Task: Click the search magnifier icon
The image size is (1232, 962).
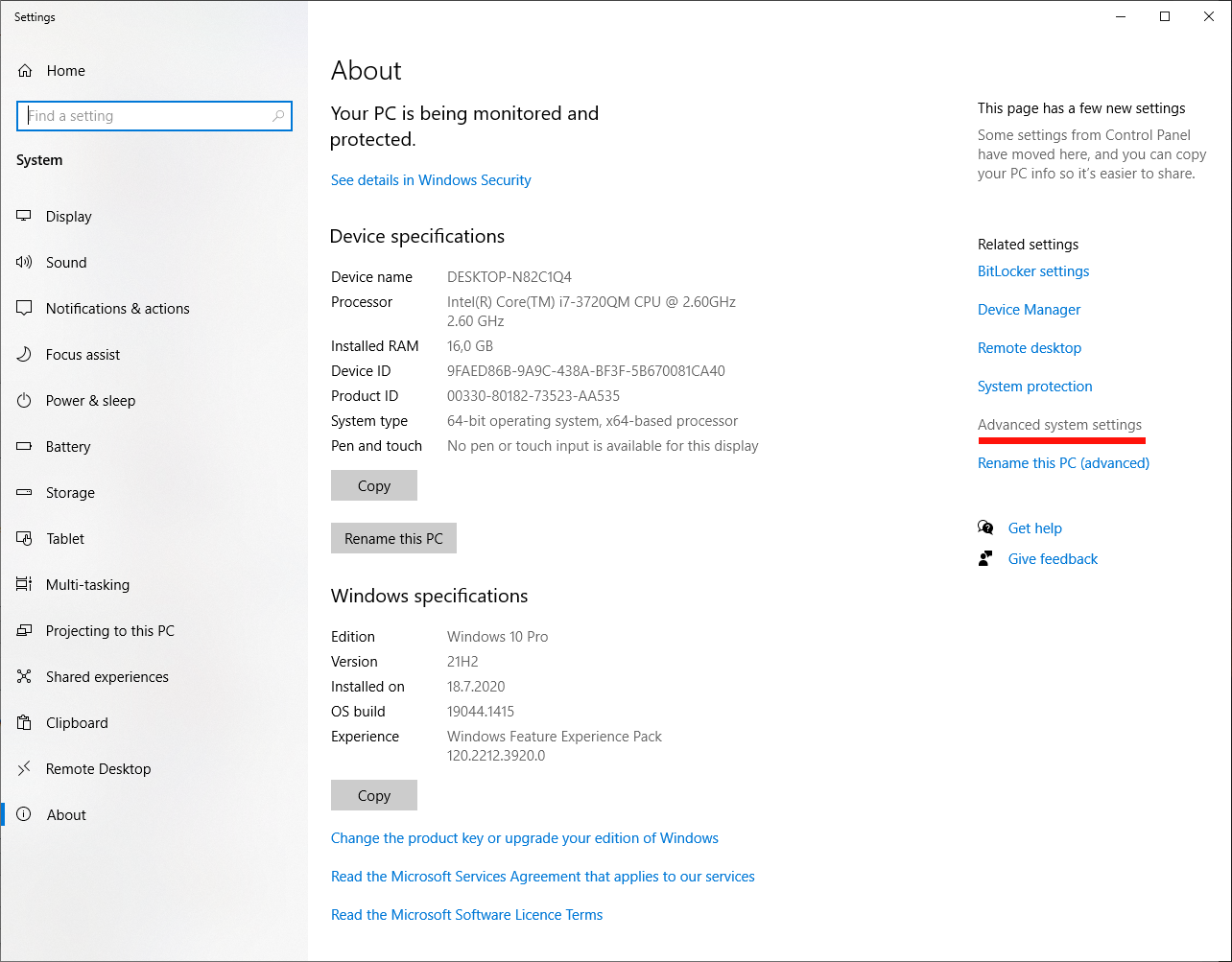Action: 278,116
